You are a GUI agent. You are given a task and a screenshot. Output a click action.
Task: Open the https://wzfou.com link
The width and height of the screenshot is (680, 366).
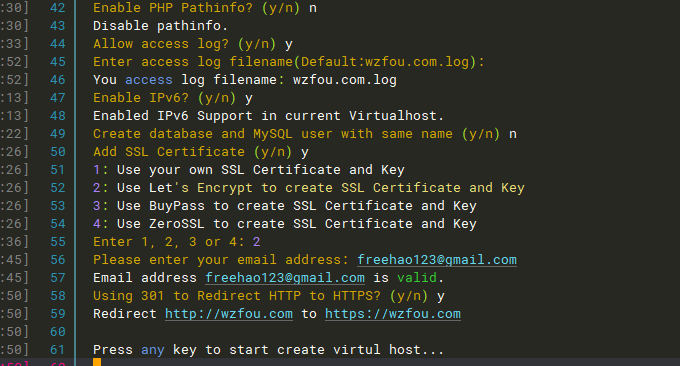click(393, 314)
